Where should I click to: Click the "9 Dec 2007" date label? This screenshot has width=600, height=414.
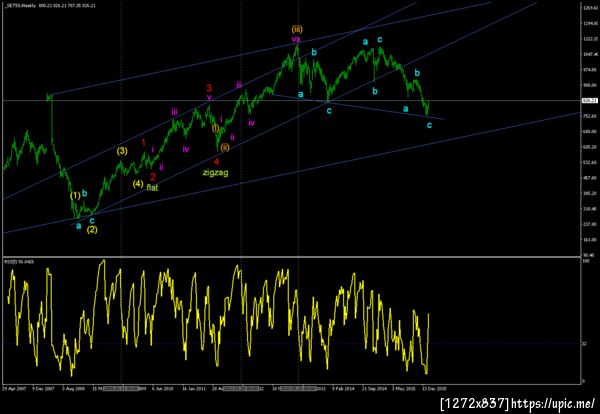43,388
